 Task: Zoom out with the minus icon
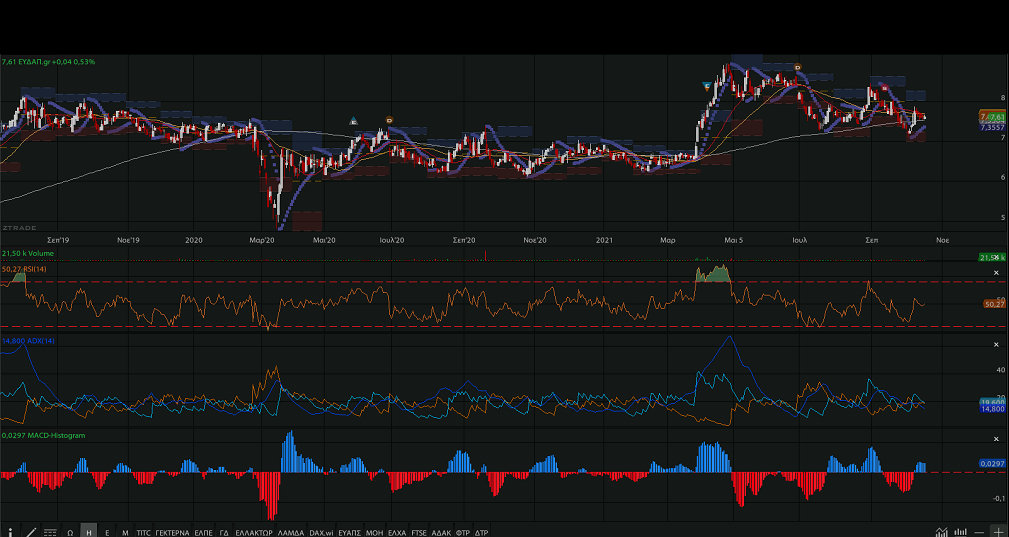(x=979, y=532)
